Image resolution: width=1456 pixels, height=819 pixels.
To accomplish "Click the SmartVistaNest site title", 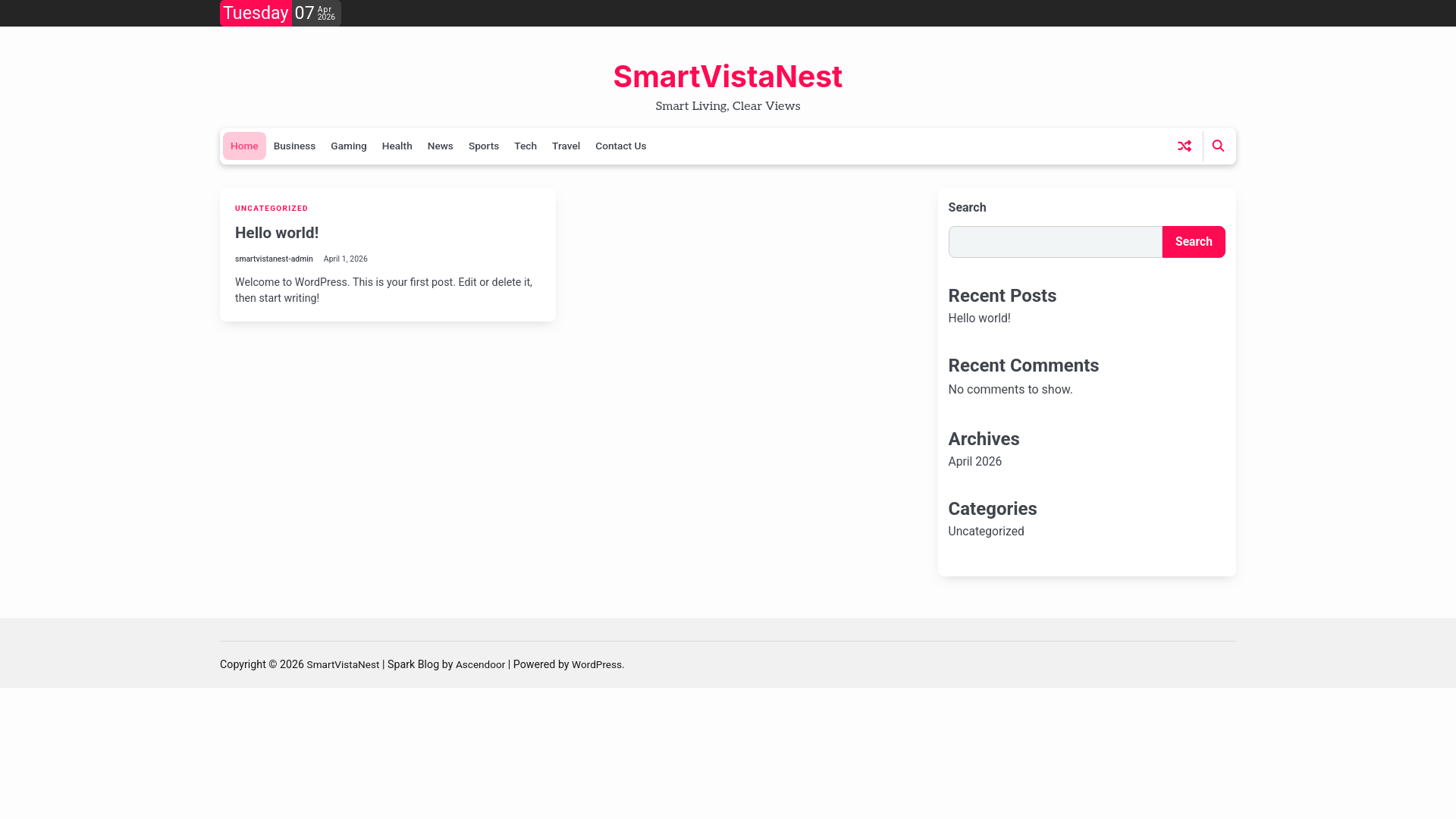I will 728,77.
